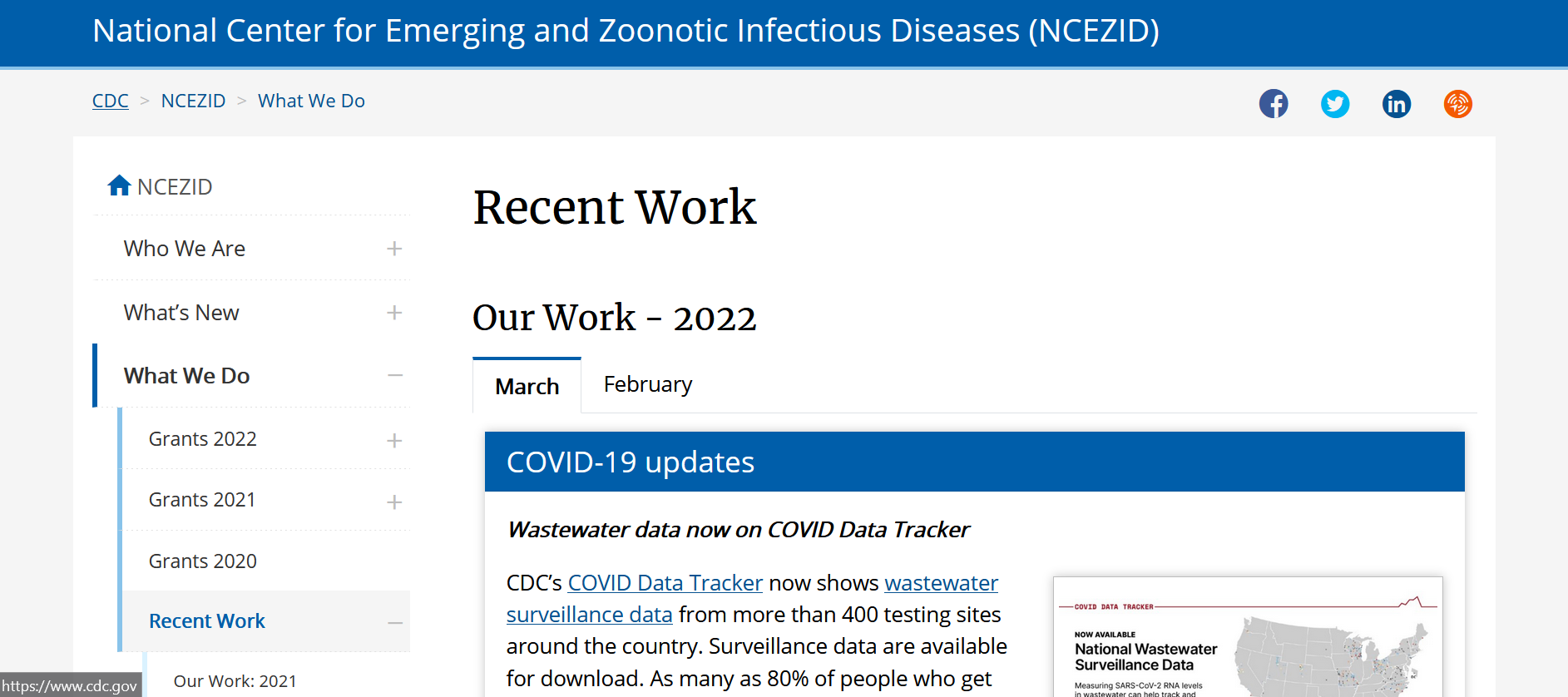
Task: Share page on Twitter icon
Action: click(1334, 104)
